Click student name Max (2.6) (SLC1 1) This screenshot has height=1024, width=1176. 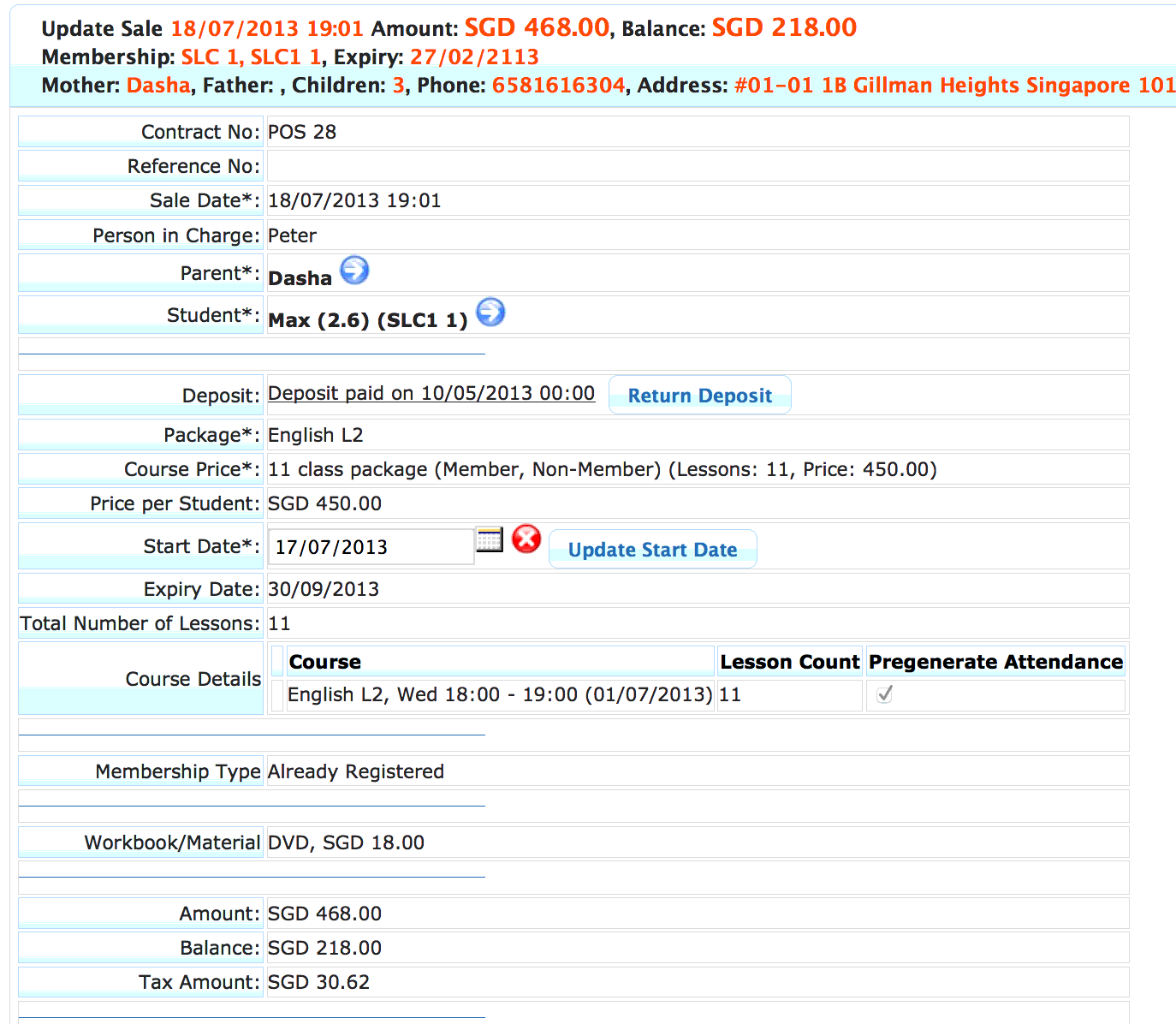[x=368, y=320]
